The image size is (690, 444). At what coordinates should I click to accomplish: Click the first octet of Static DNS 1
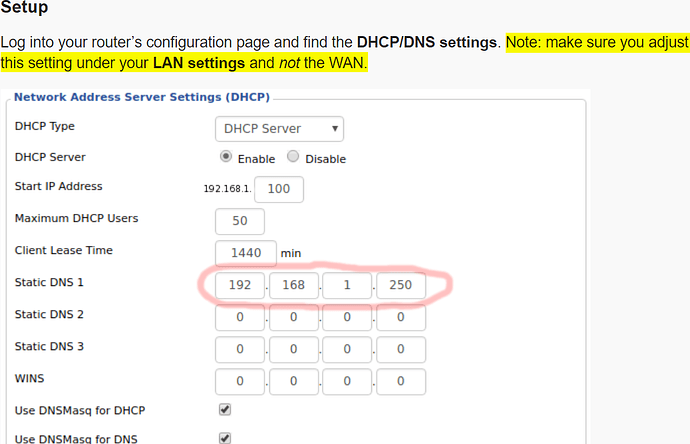click(240, 286)
